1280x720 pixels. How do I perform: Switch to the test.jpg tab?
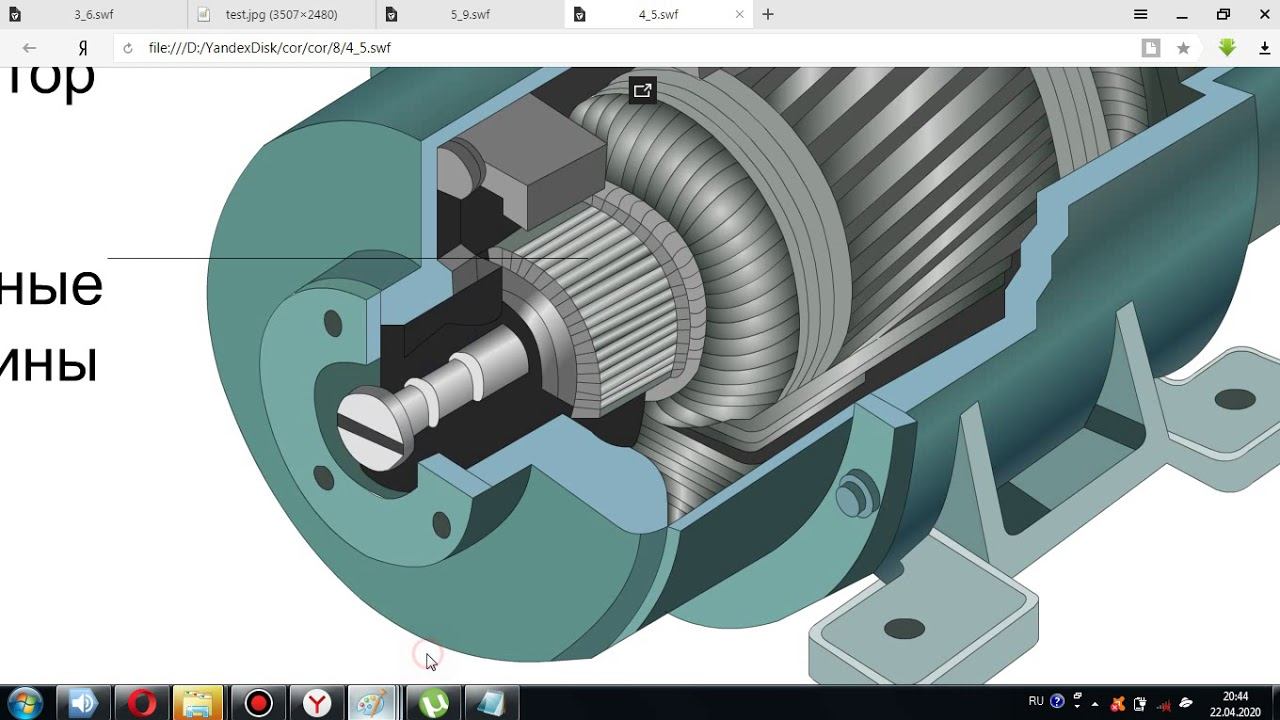pyautogui.click(x=281, y=15)
